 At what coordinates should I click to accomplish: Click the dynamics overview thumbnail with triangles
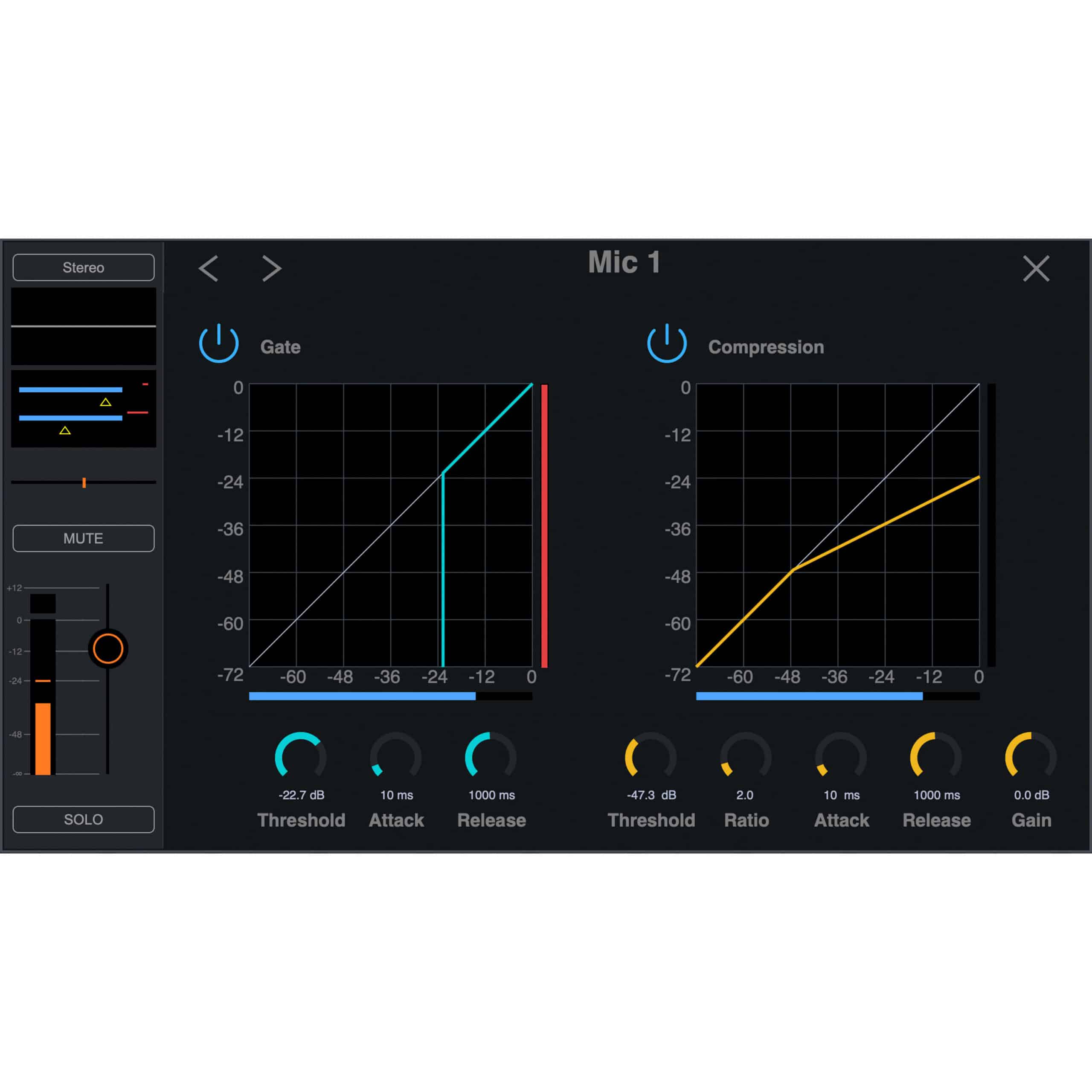coord(83,409)
